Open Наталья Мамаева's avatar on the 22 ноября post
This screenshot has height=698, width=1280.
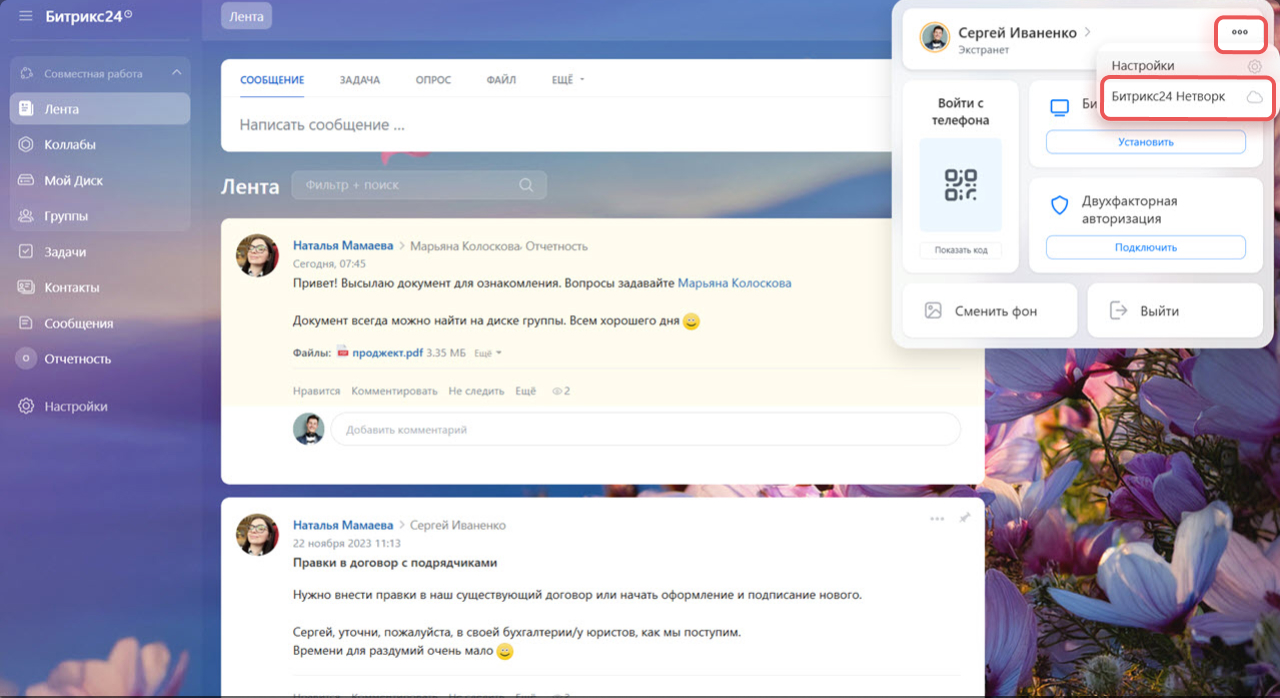click(257, 535)
